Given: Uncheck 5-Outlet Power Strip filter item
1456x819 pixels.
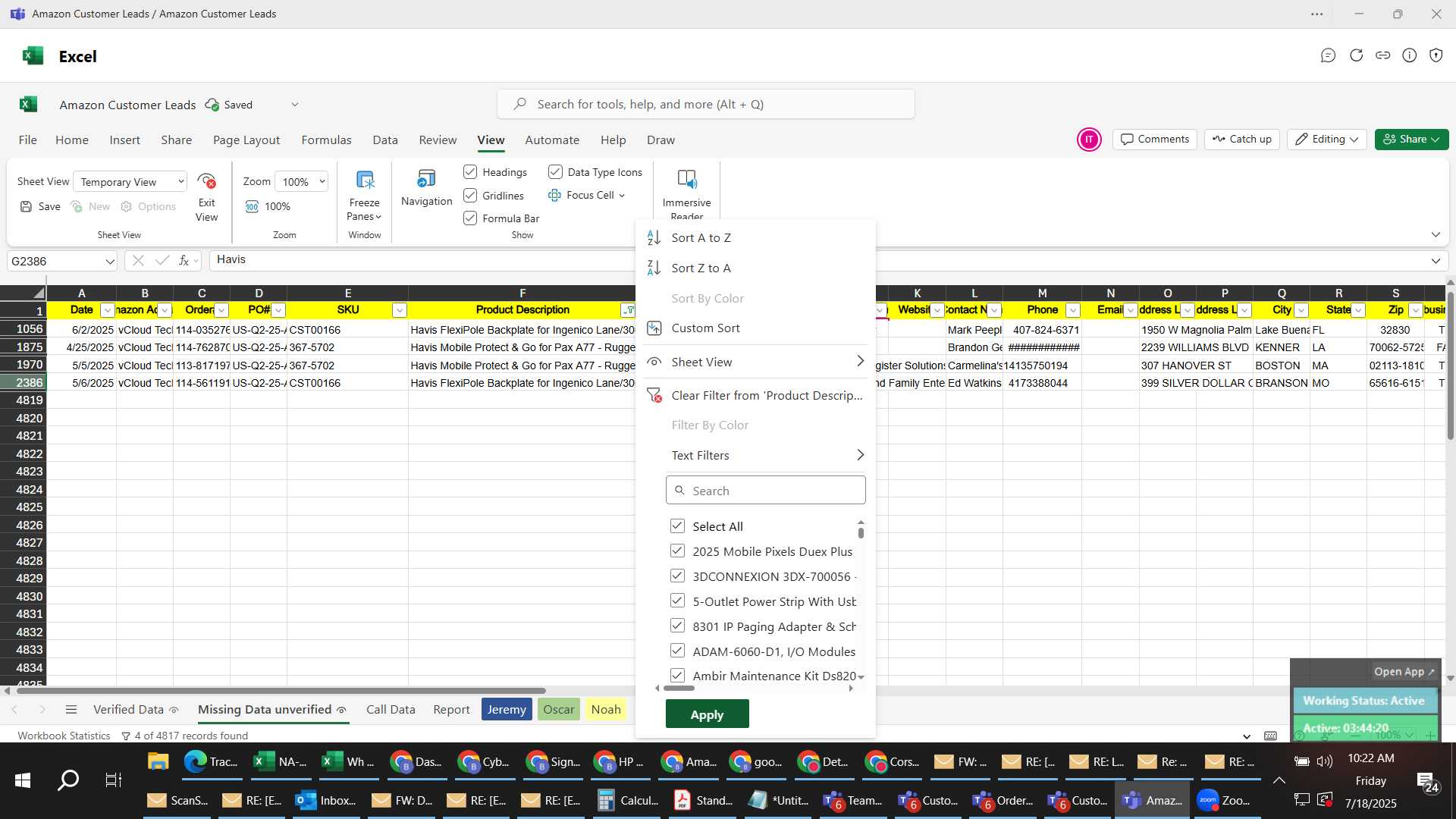Looking at the screenshot, I should coord(677,601).
